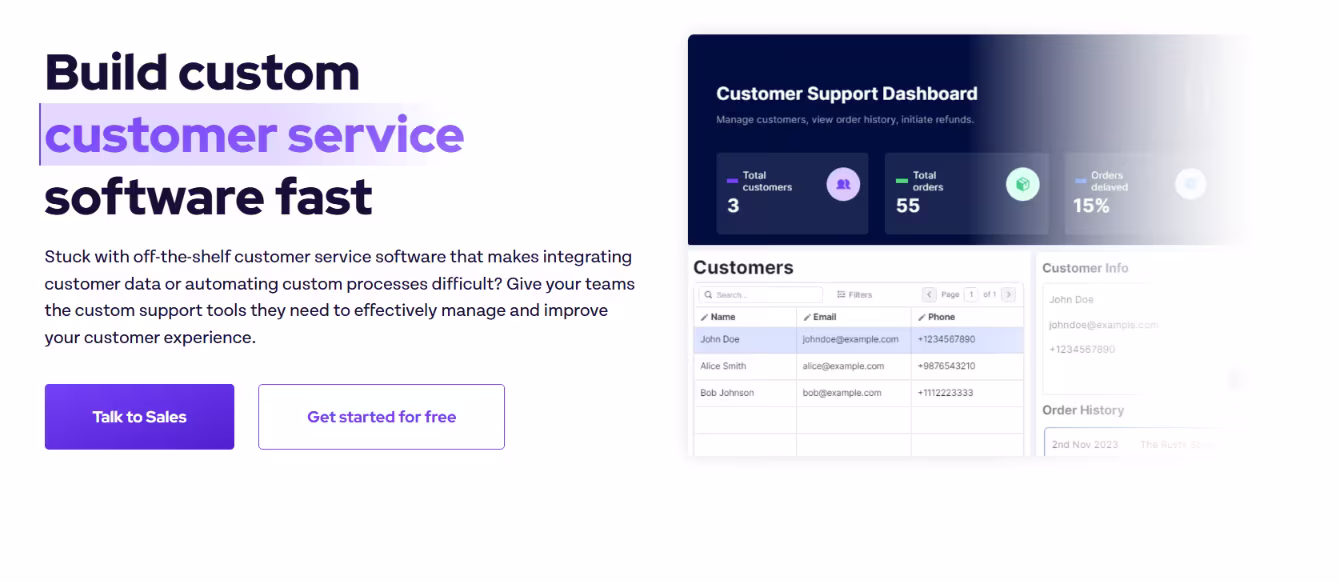Screen dimensions: 1340x582
Task: Click pencil icon beside Name header
Action: (704, 317)
